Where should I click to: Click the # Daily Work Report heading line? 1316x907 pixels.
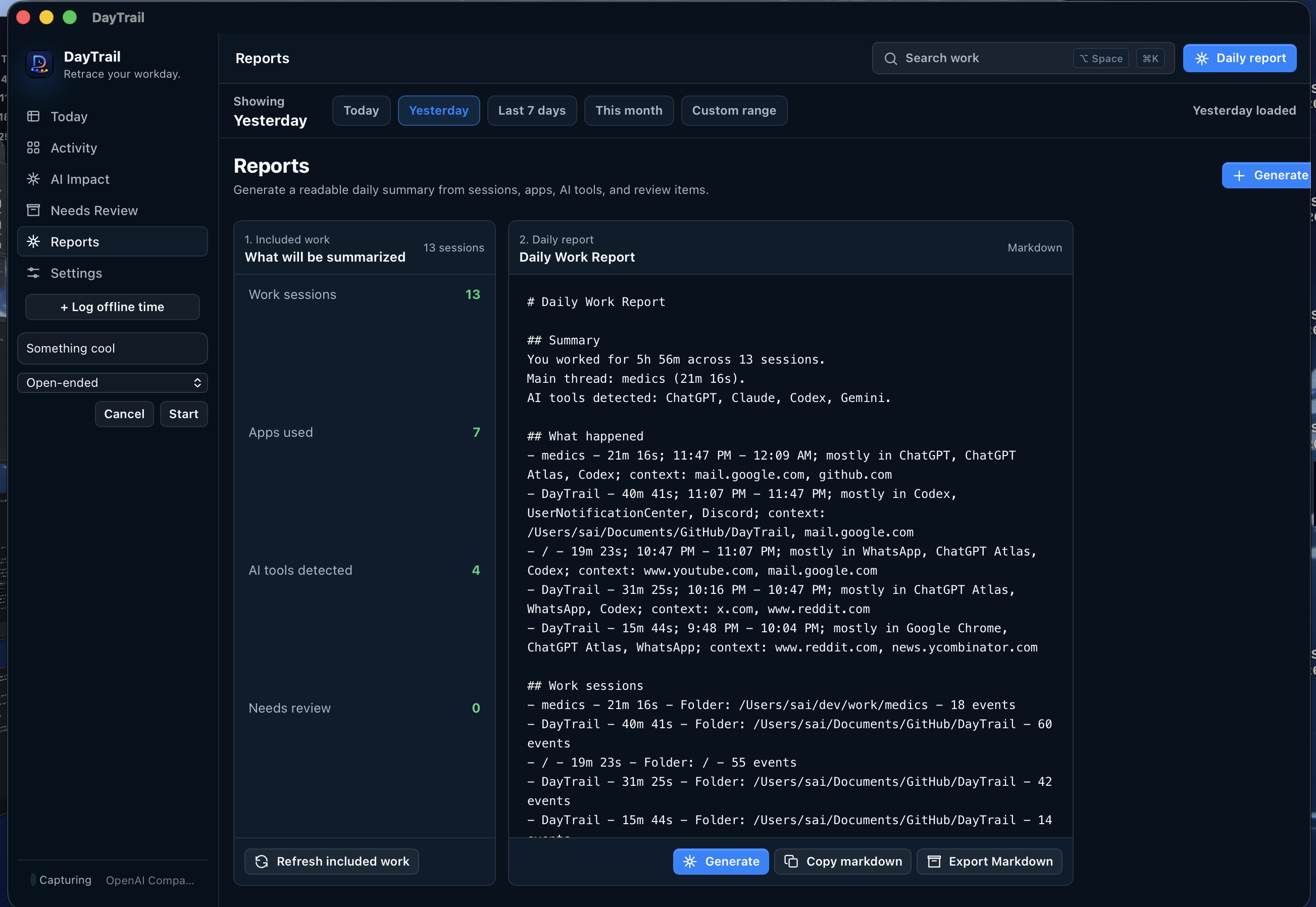click(x=596, y=302)
